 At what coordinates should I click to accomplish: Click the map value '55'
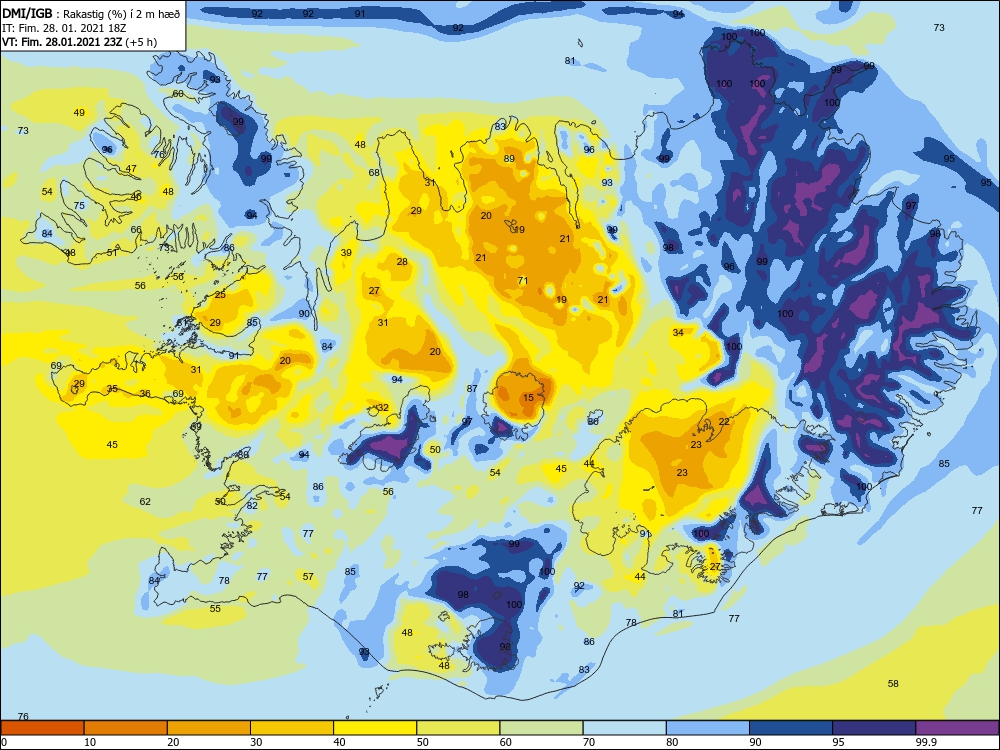click(215, 608)
